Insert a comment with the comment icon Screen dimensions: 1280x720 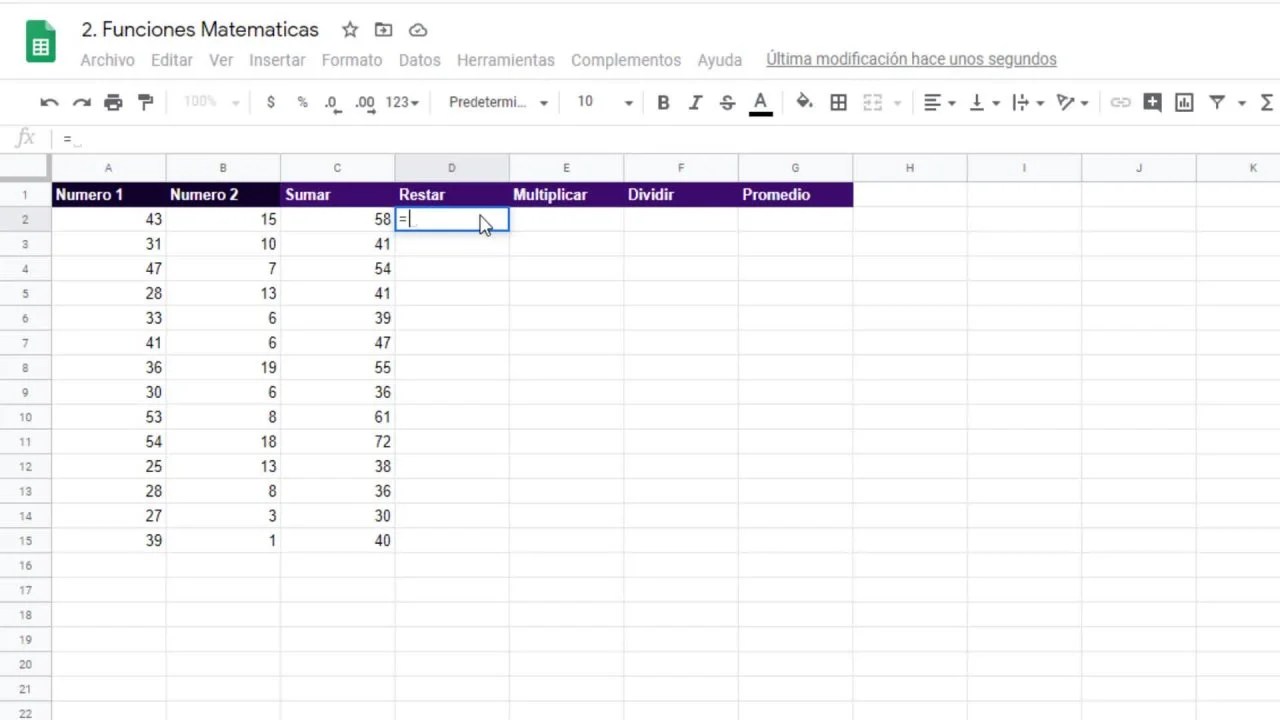1152,102
